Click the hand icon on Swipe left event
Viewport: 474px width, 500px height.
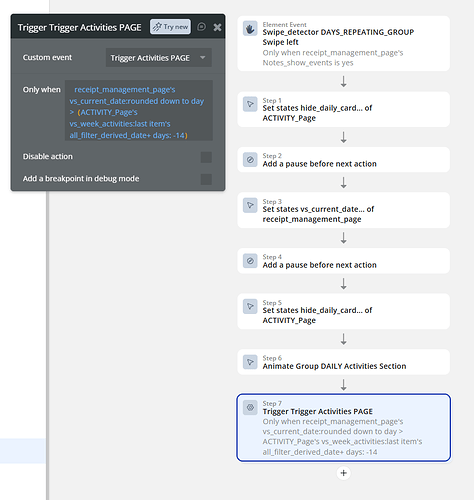point(250,29)
